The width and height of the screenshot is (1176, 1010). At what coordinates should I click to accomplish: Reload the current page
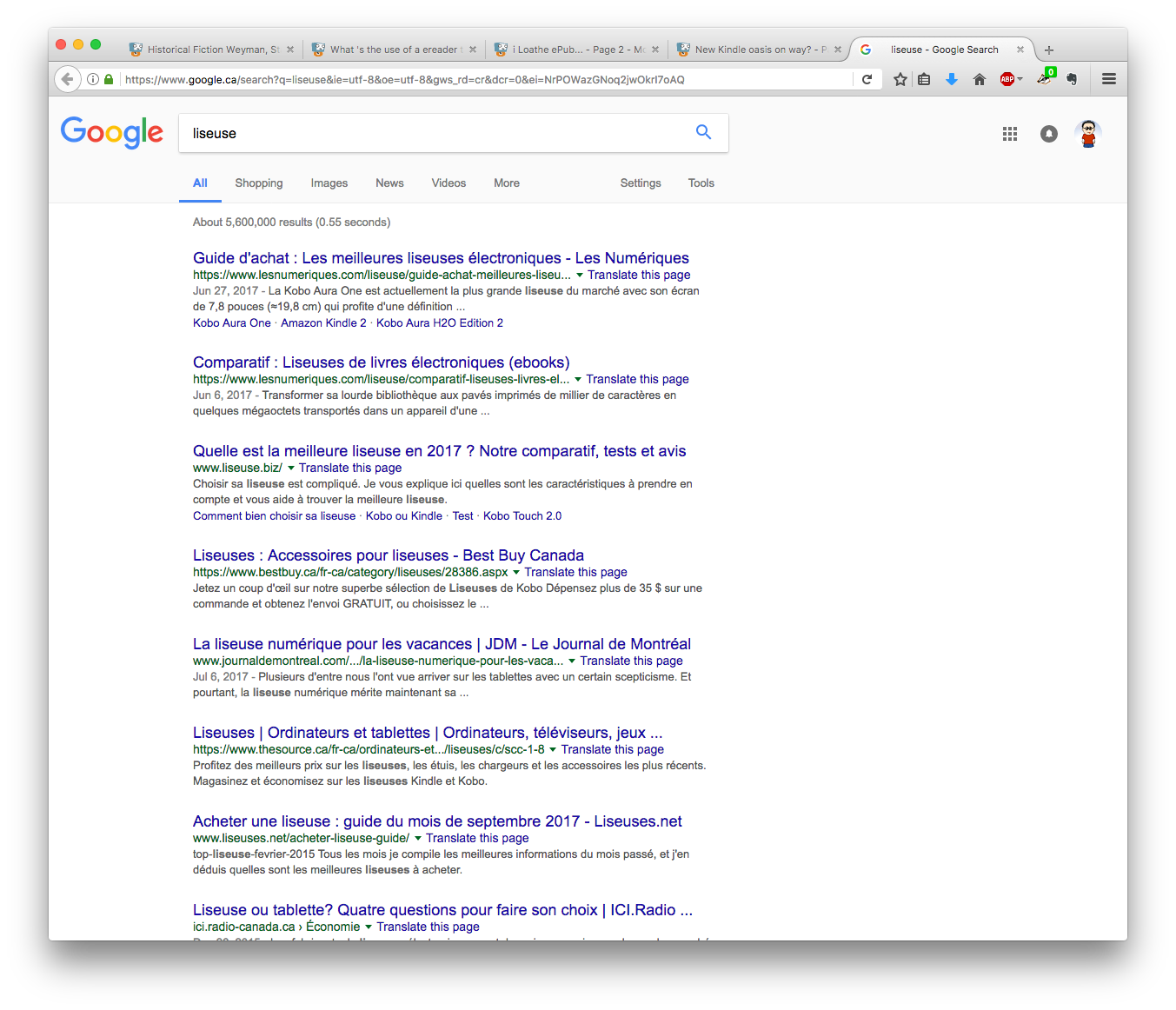(867, 79)
